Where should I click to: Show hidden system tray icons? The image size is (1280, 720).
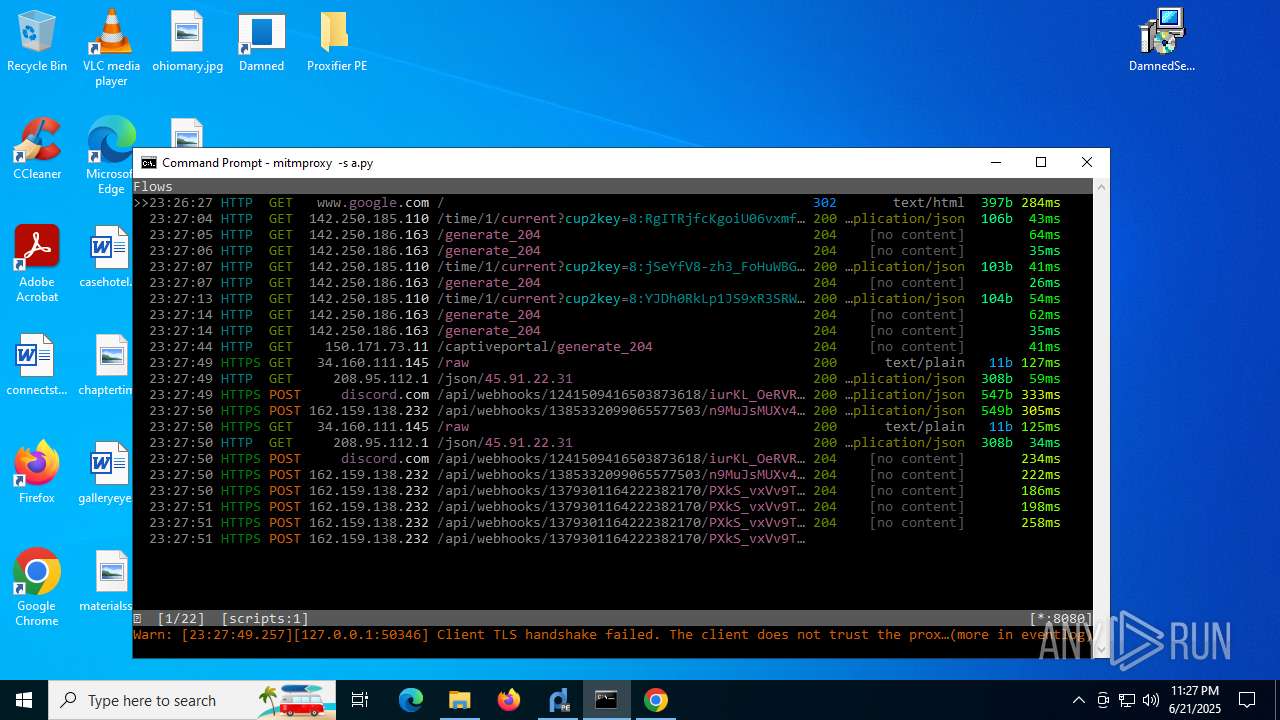[x=1078, y=700]
